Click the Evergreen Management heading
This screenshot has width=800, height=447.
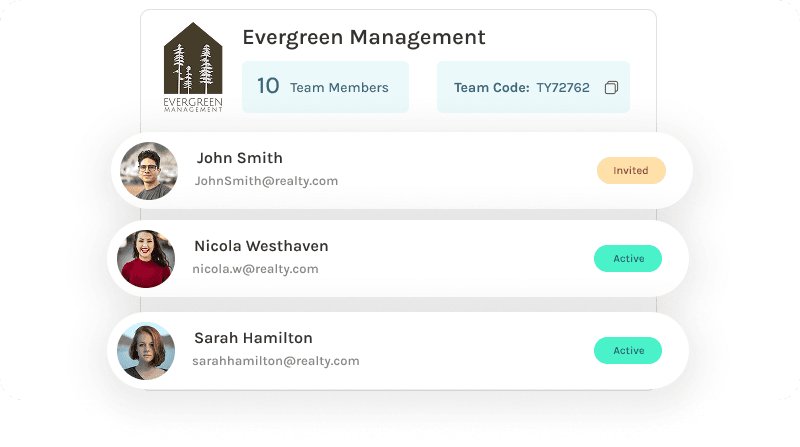[364, 37]
